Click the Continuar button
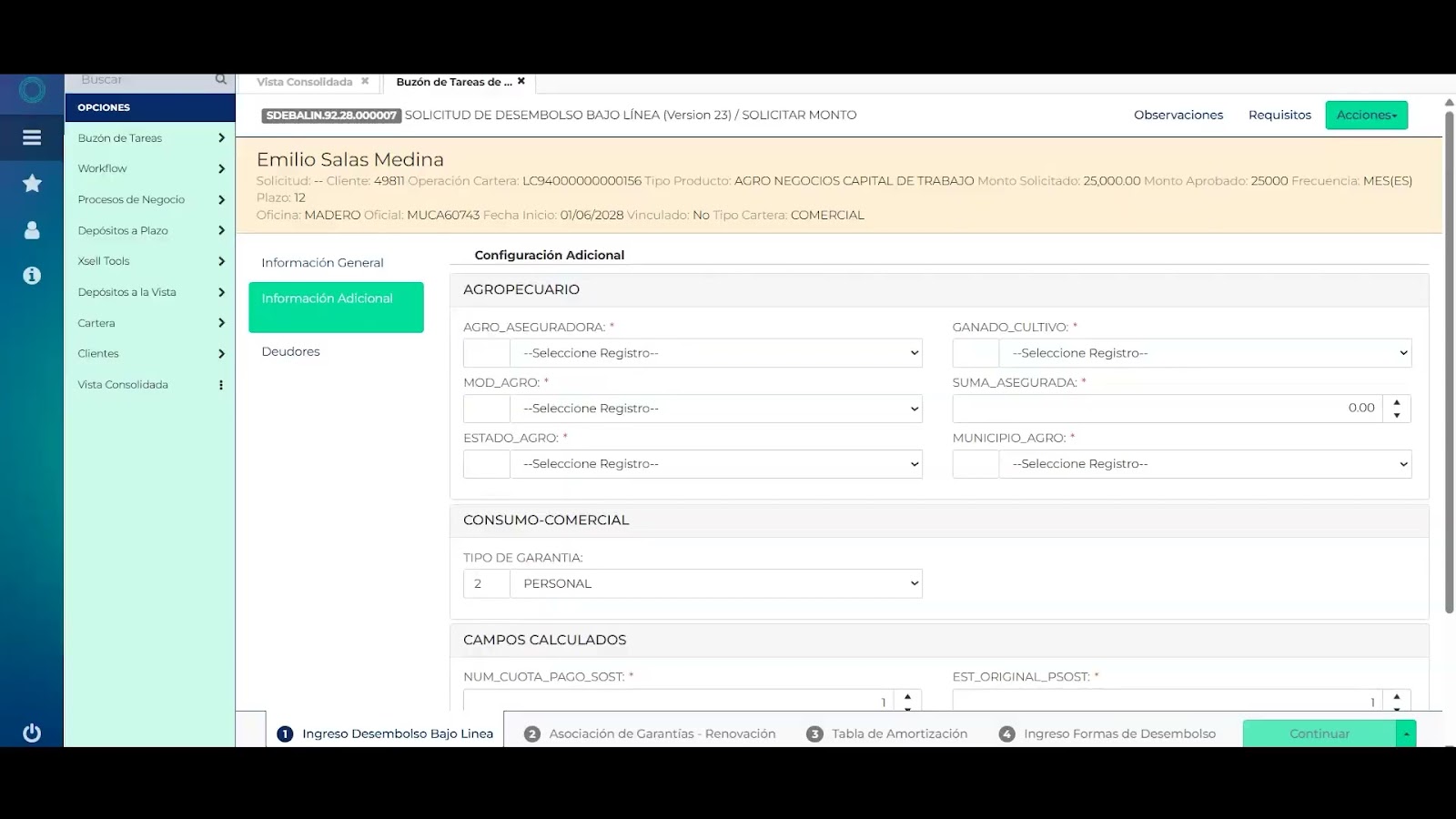The width and height of the screenshot is (1456, 819). [1319, 733]
